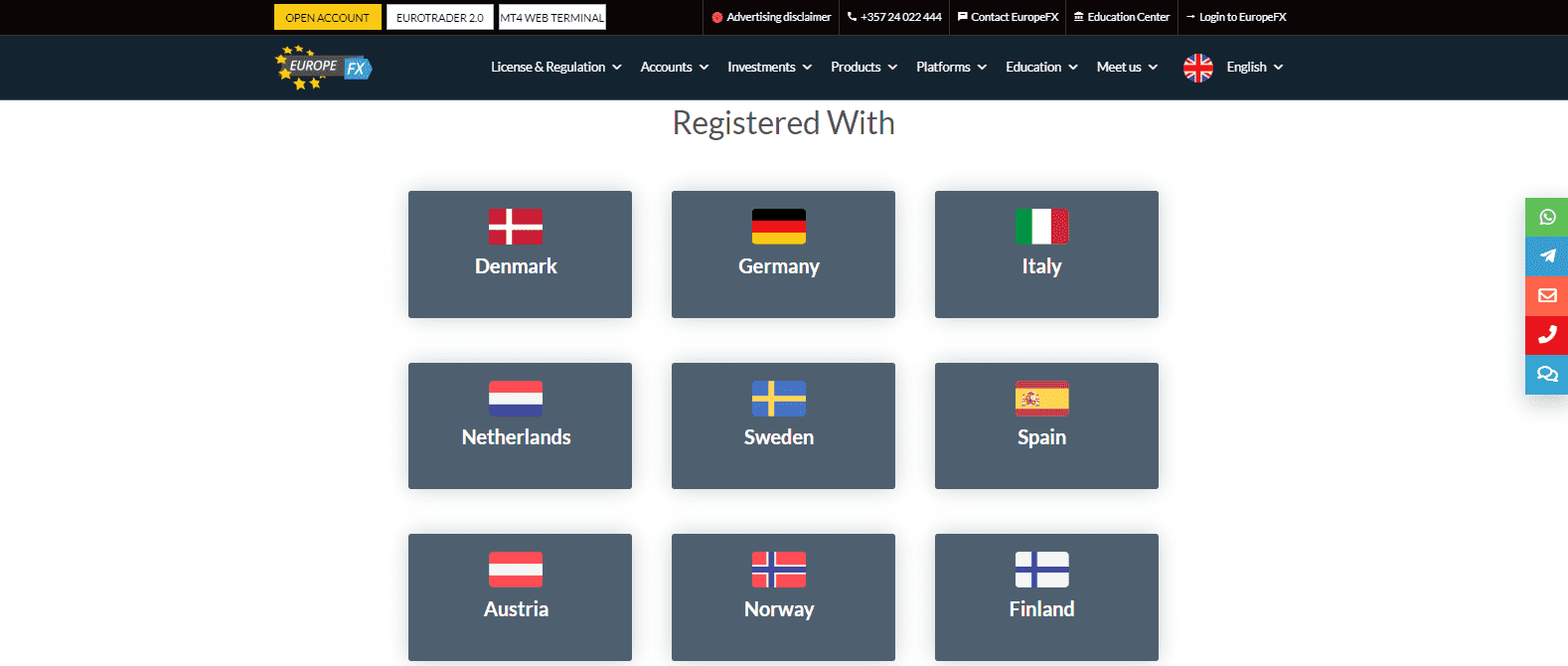The height and width of the screenshot is (666, 1568).
Task: Open the Products menu
Action: point(863,68)
